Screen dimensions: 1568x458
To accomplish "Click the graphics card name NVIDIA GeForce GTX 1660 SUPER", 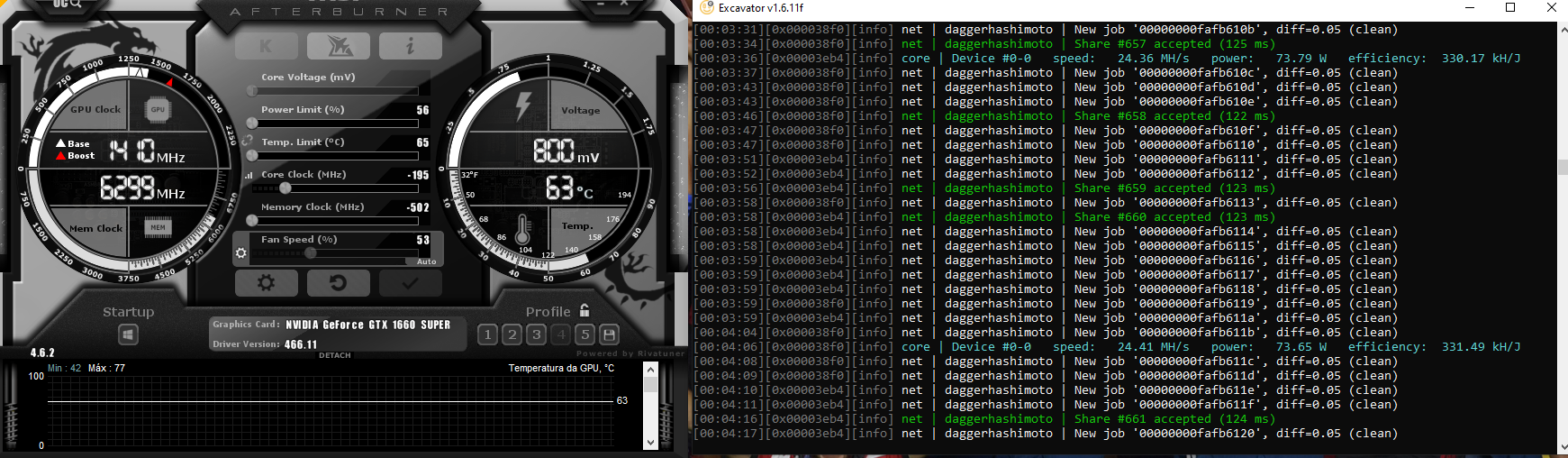I will point(367,325).
